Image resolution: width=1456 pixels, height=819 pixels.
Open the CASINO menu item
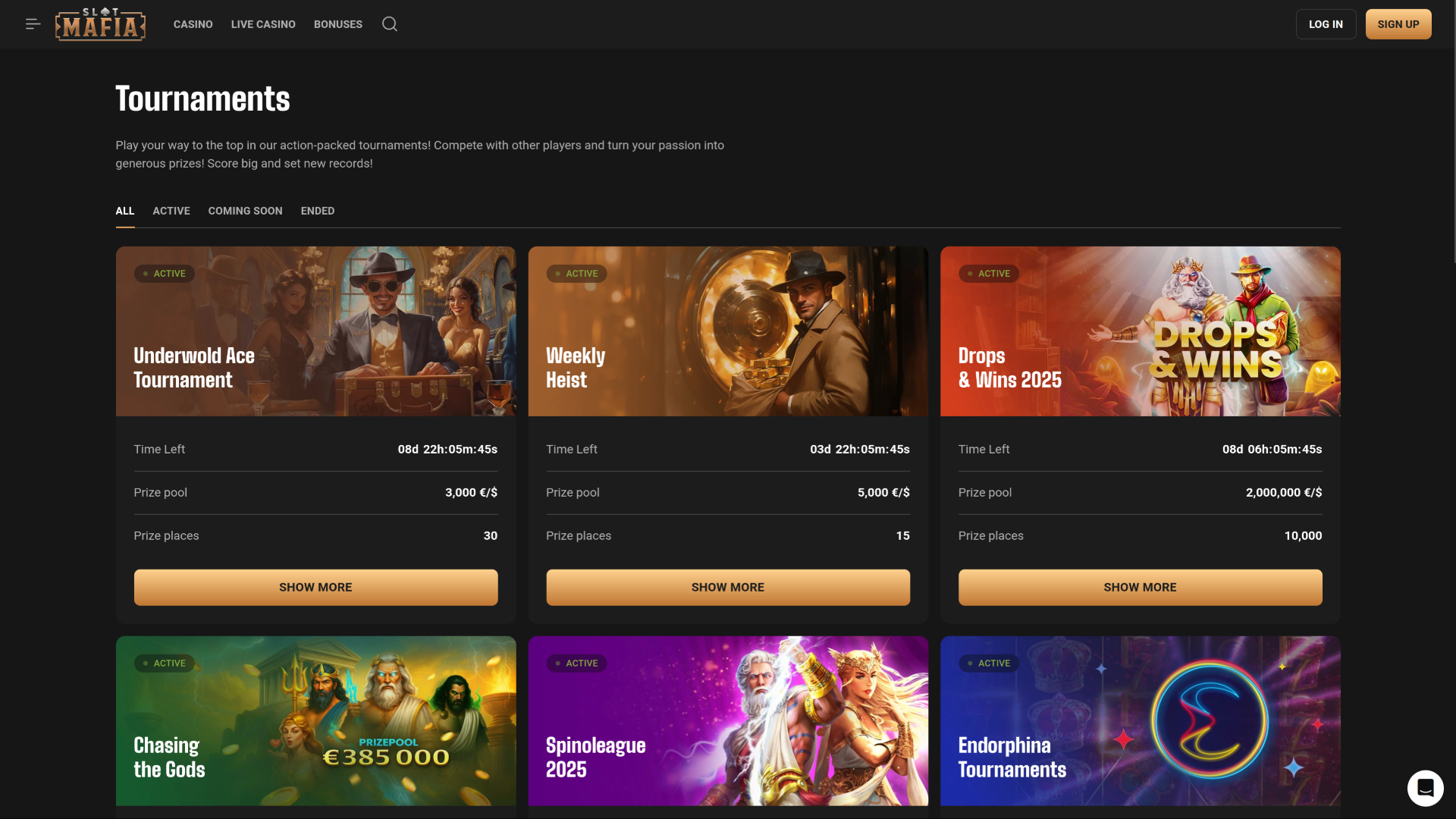point(193,24)
